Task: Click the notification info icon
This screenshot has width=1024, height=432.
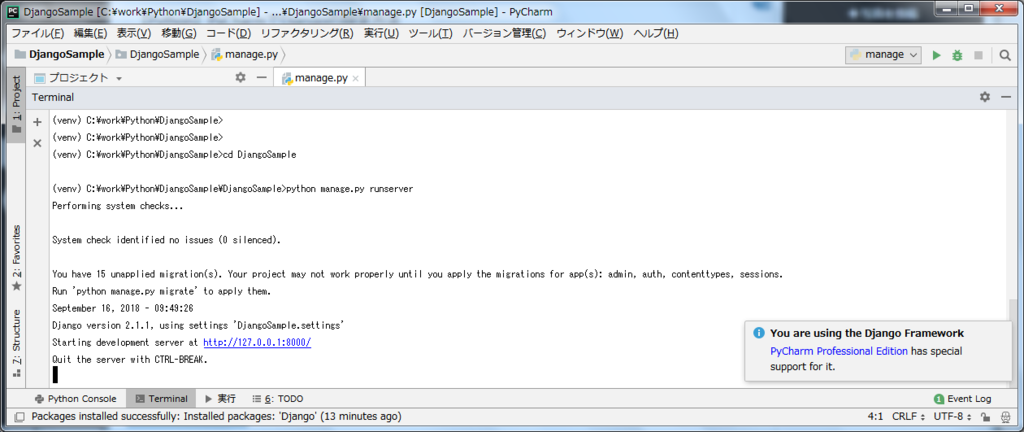Action: [759, 333]
